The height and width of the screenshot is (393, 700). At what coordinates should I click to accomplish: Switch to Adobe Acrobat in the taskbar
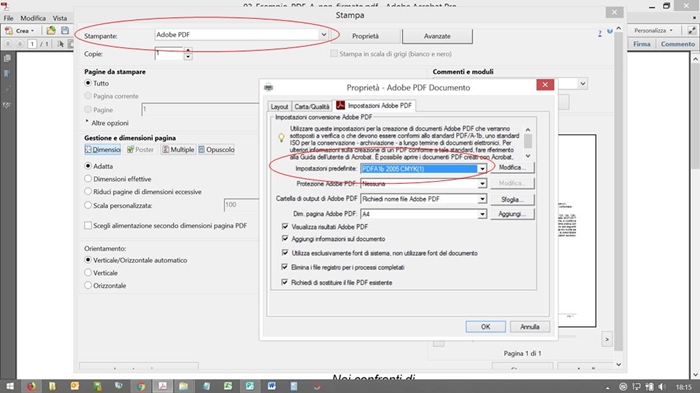tap(162, 386)
